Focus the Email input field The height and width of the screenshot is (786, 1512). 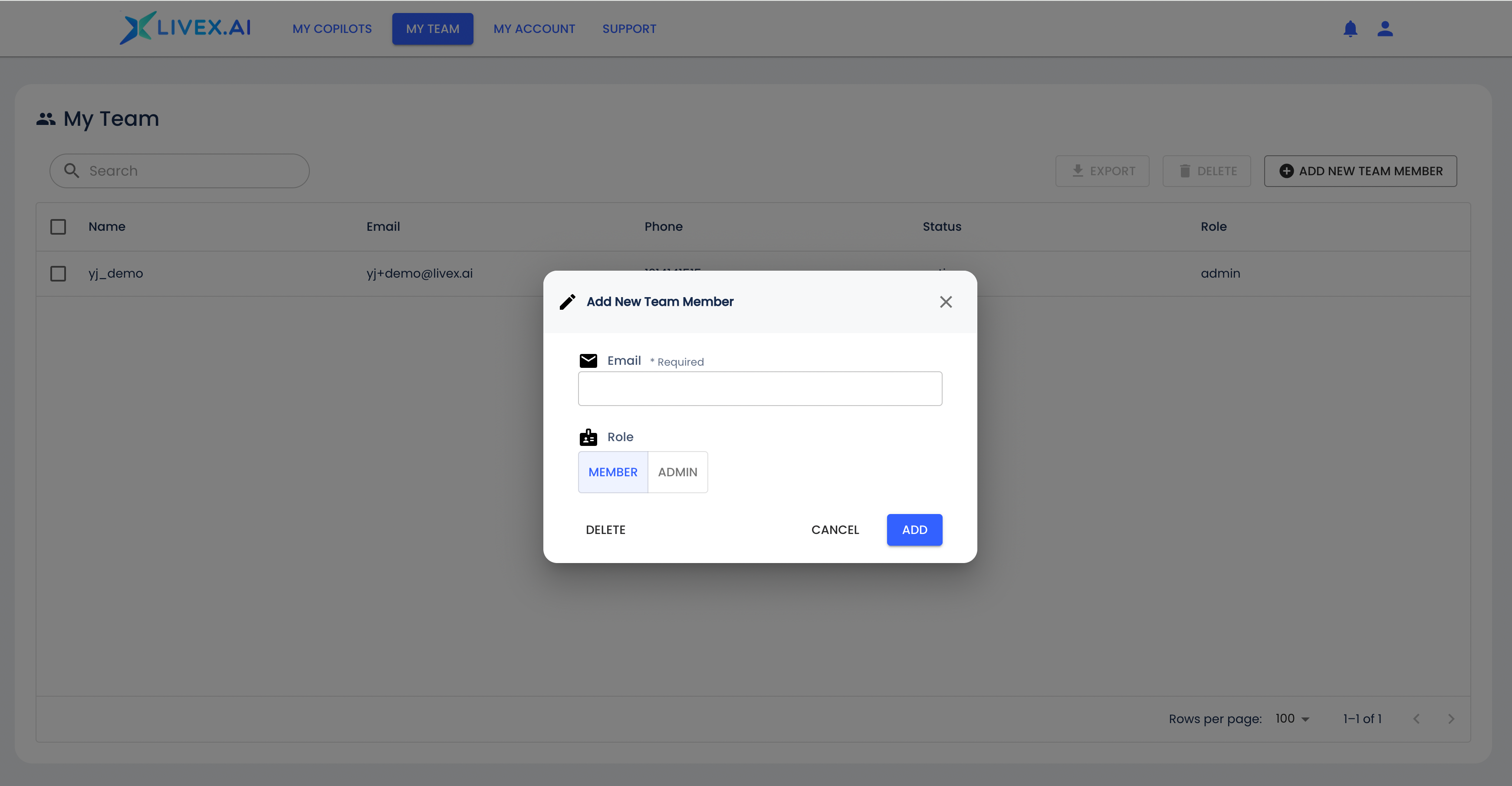[760, 388]
